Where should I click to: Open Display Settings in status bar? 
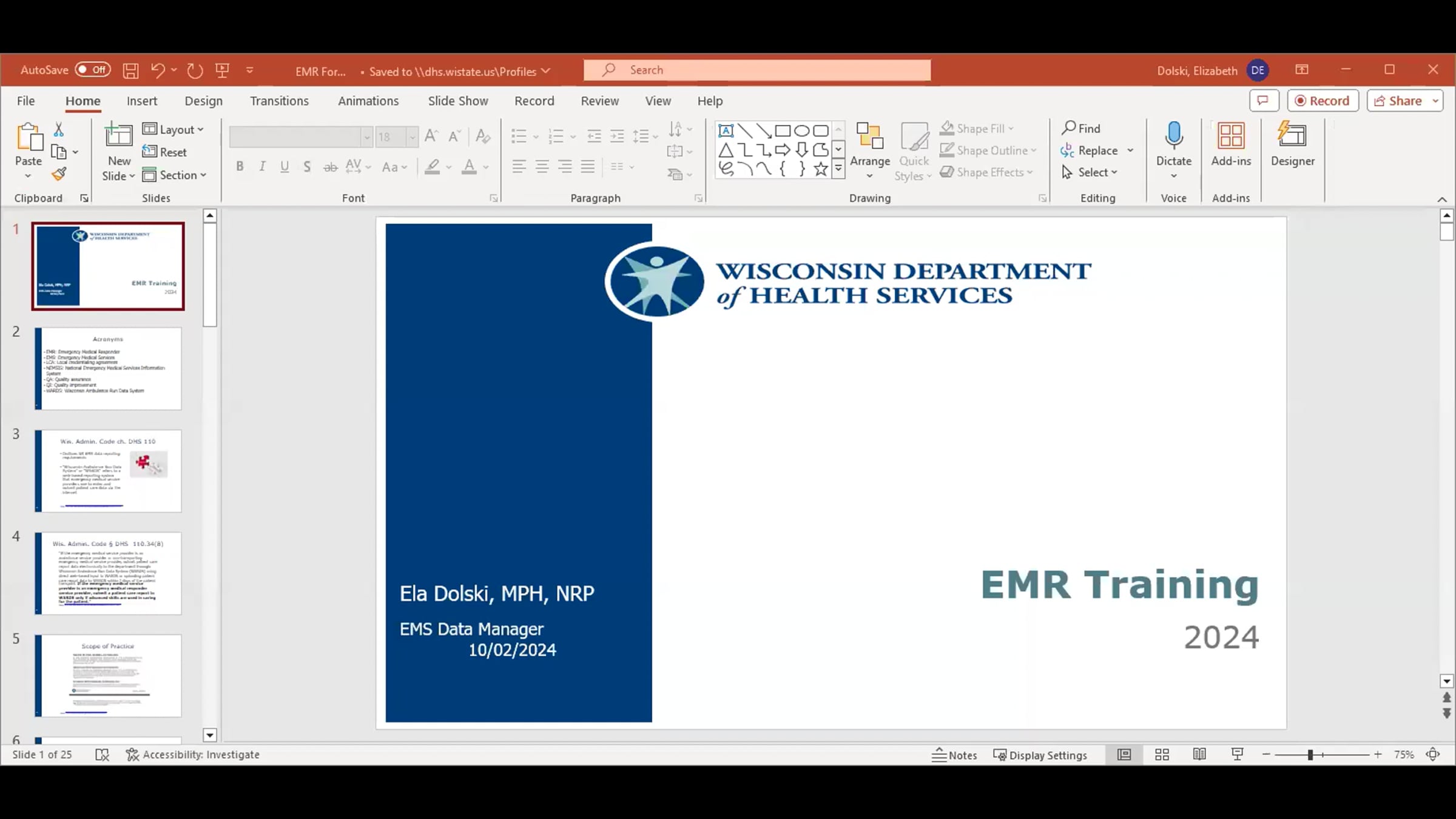click(x=1040, y=755)
